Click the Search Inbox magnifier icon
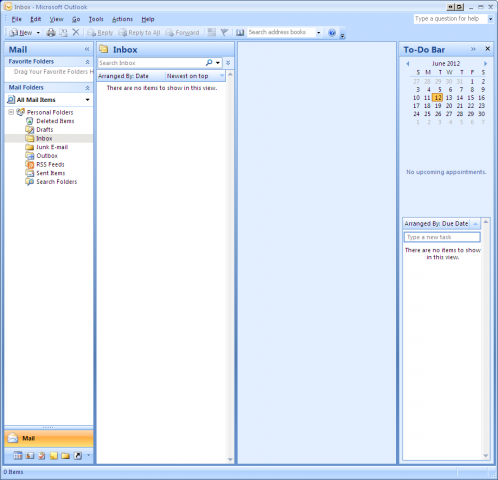 (209, 62)
